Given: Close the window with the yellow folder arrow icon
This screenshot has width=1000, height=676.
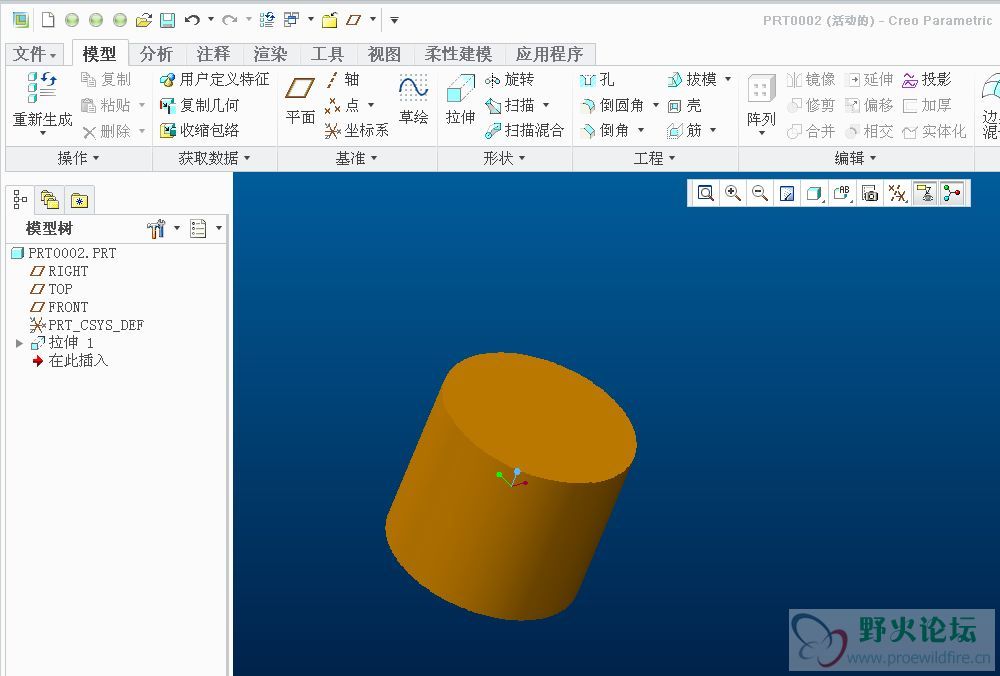Looking at the screenshot, I should tap(330, 20).
